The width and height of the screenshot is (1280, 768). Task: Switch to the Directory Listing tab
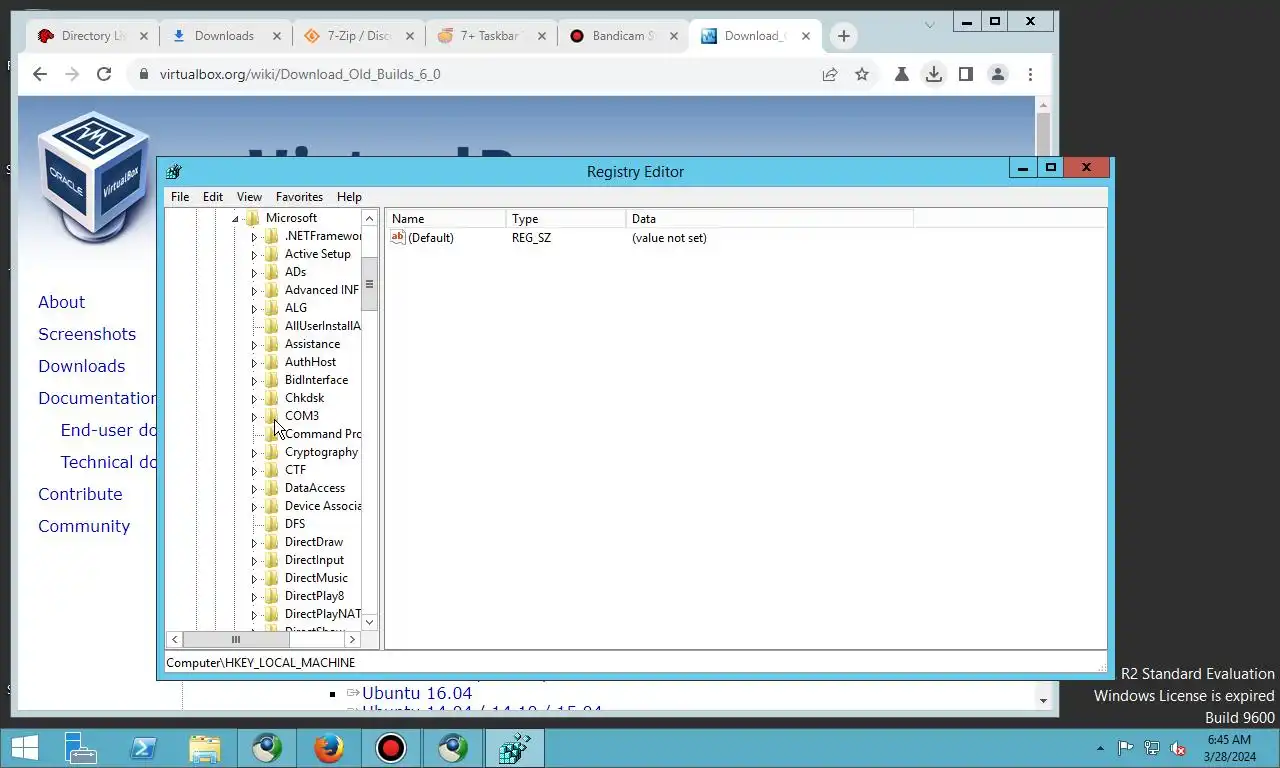tap(93, 36)
